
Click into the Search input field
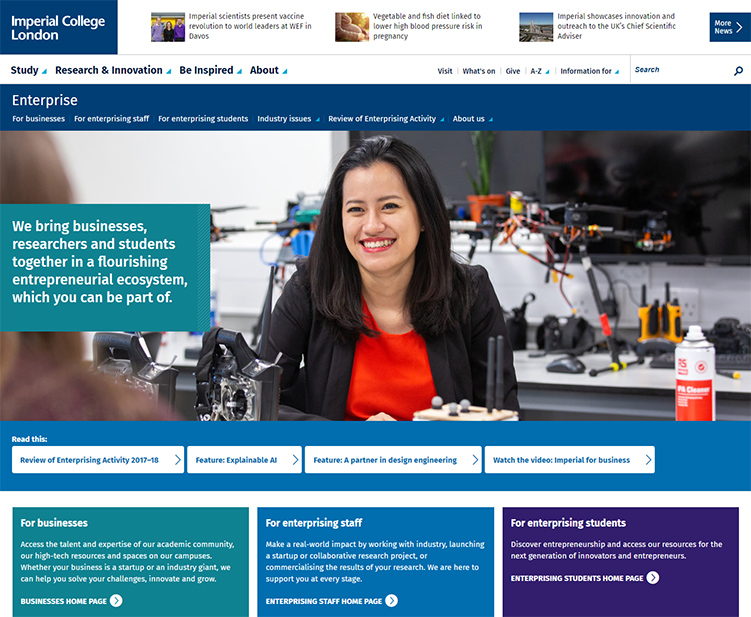click(680, 70)
